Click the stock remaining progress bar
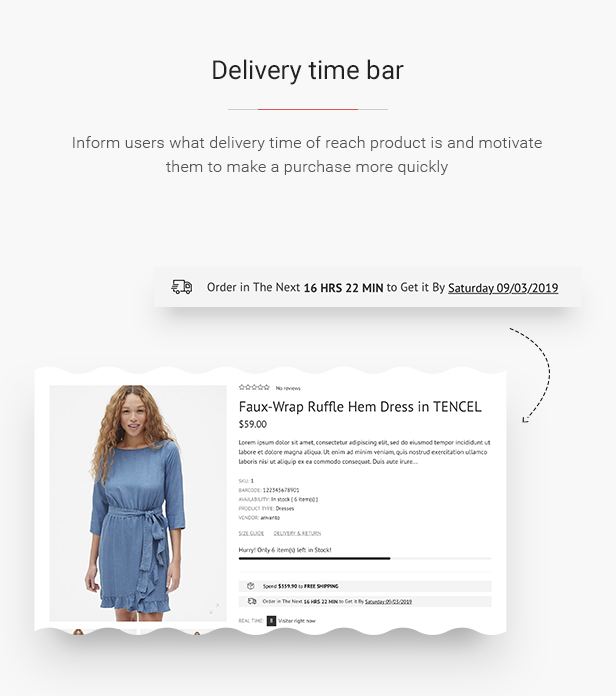616x696 pixels. (365, 558)
